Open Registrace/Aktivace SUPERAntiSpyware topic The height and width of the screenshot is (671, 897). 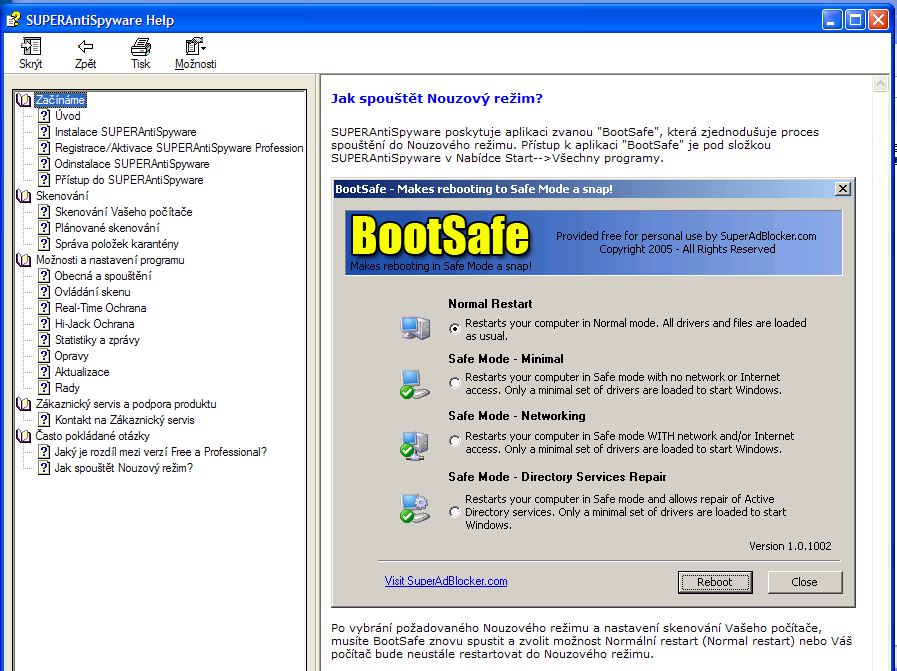179,148
